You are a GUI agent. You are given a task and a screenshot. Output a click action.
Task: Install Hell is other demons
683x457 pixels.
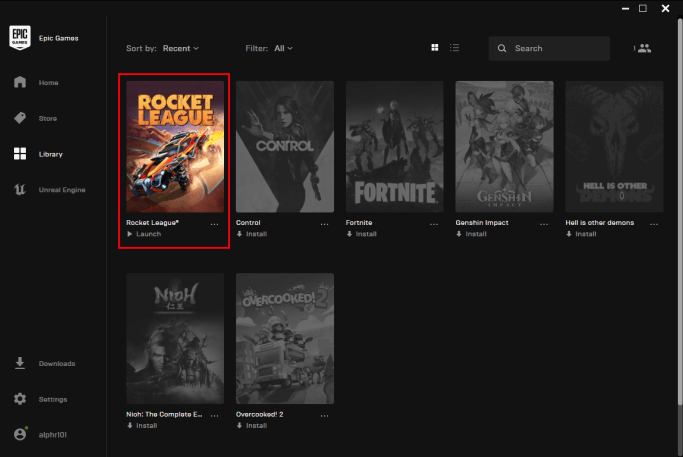tap(581, 234)
